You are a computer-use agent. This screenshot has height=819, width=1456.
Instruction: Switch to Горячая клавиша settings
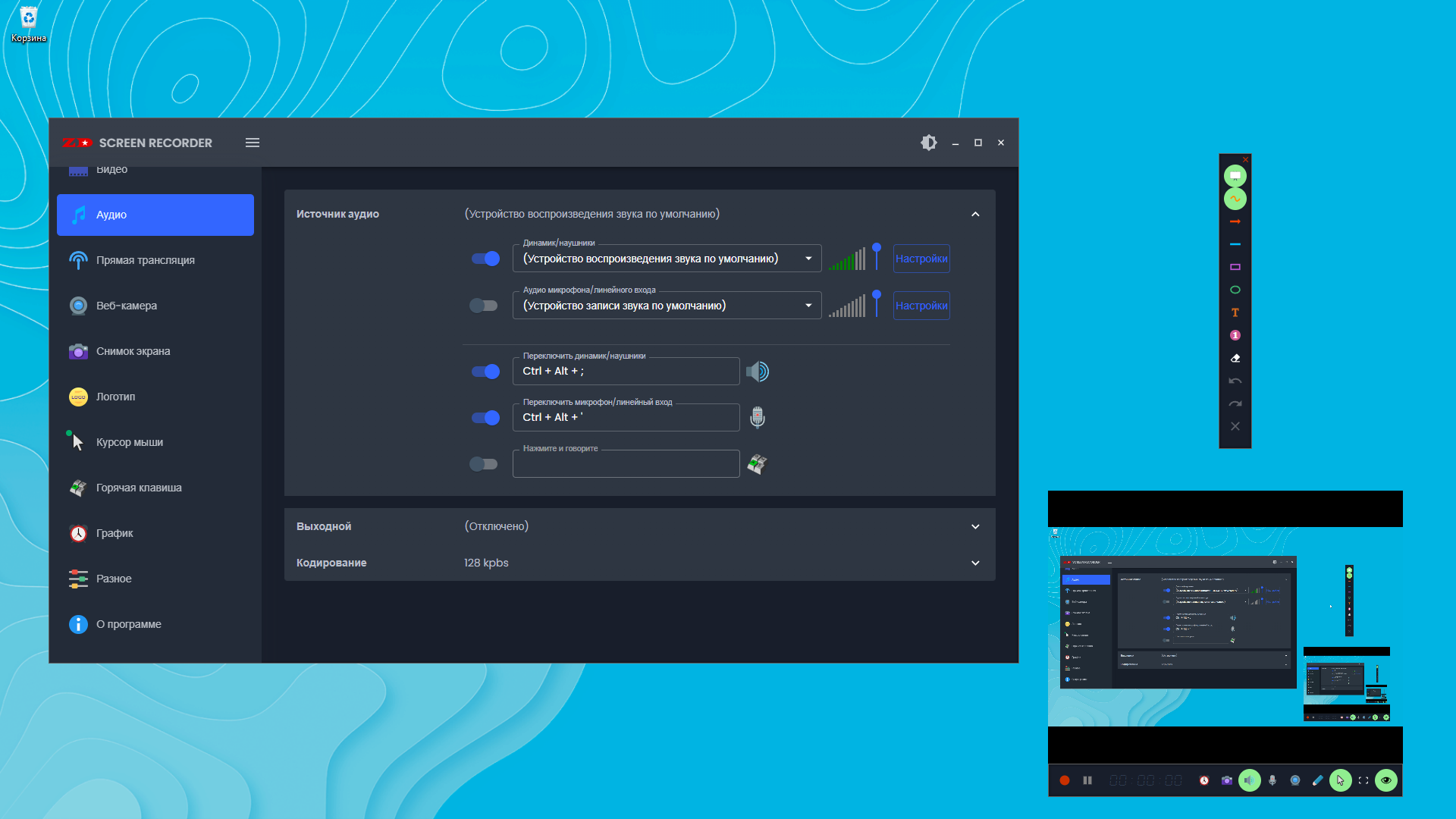coord(138,488)
